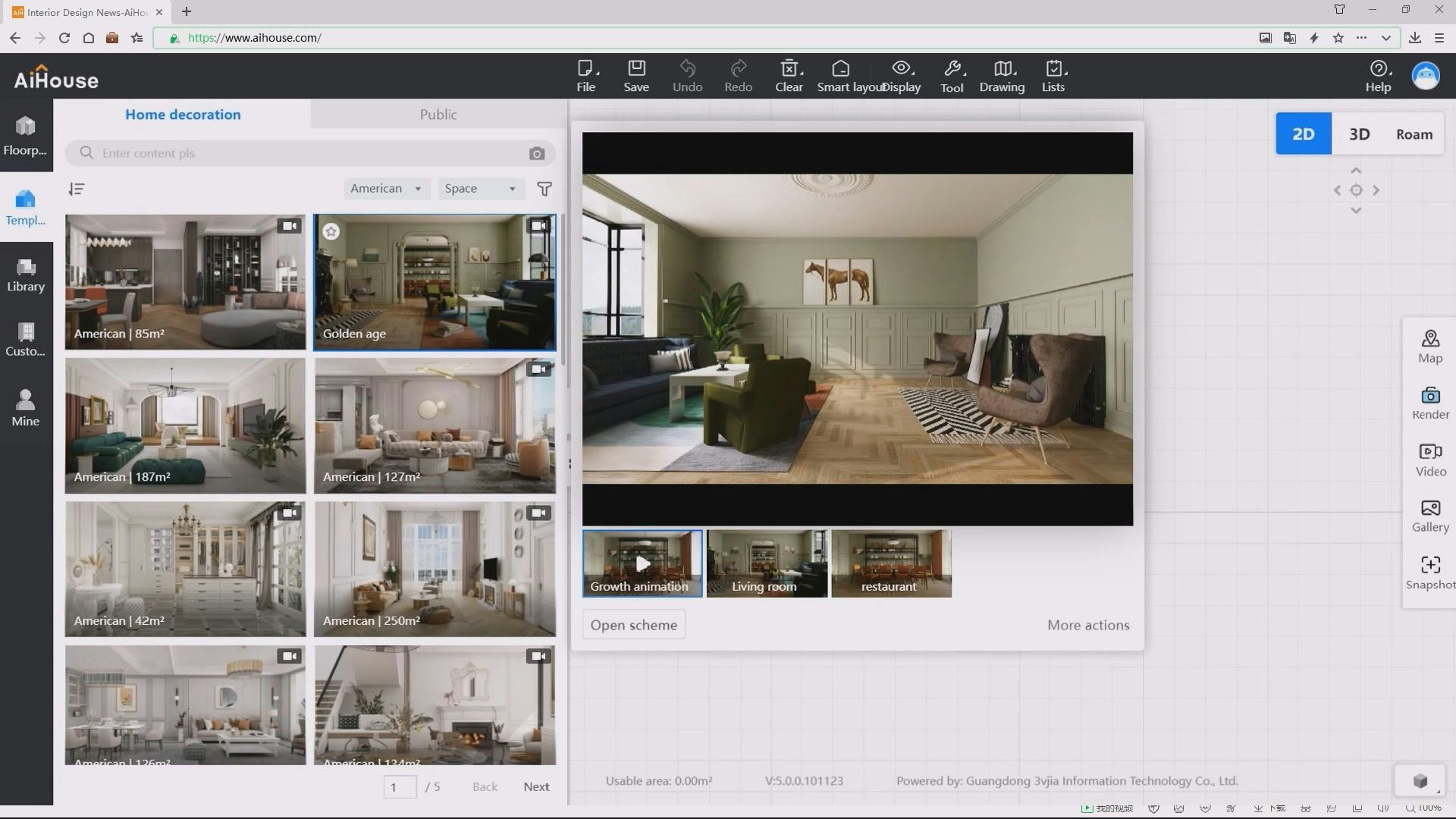
Task: Switch to the Public tab
Action: 438,114
